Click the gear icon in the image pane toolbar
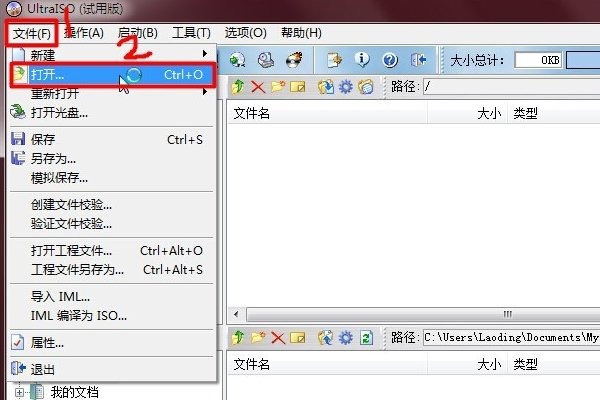The width and height of the screenshot is (600, 400). (x=346, y=87)
